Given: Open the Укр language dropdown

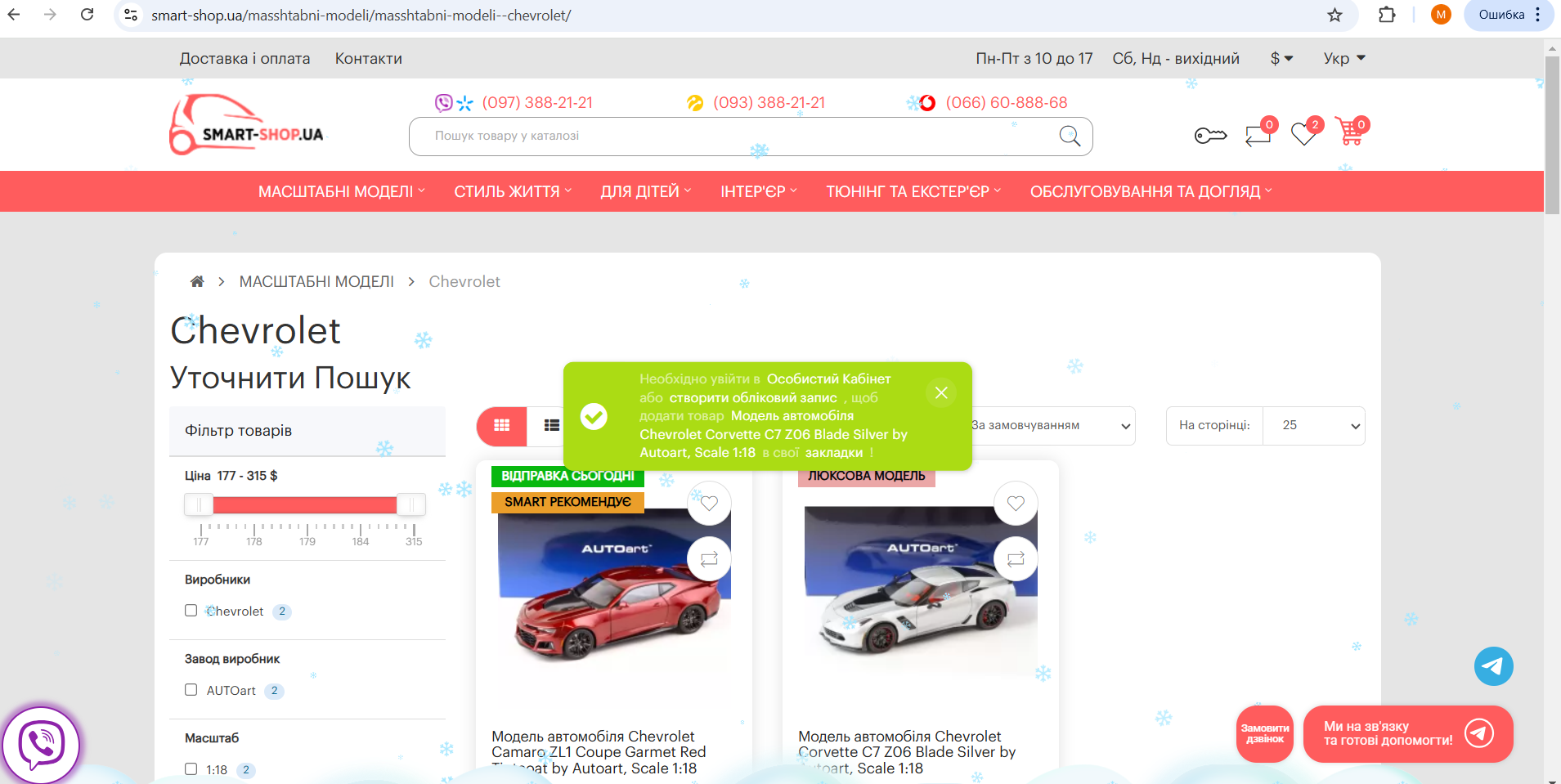Looking at the screenshot, I should tap(1344, 58).
